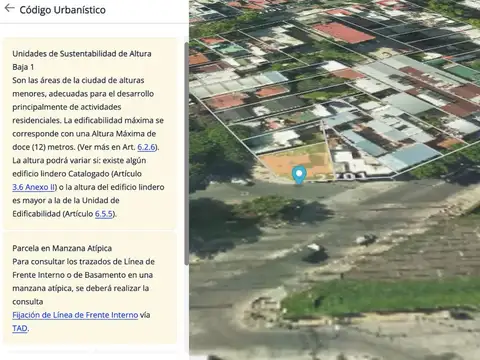Follow the Artículo 6.5.5 link

(104, 214)
